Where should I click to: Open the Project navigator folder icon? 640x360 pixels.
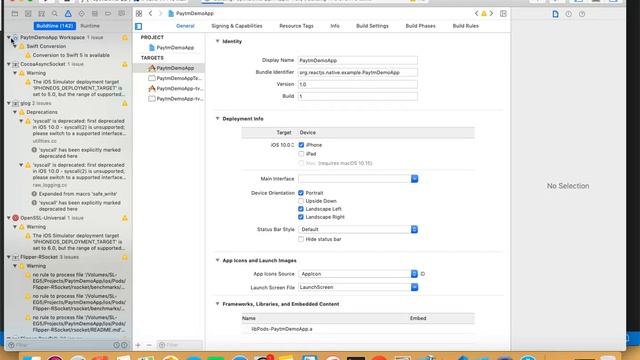[x=15, y=13]
